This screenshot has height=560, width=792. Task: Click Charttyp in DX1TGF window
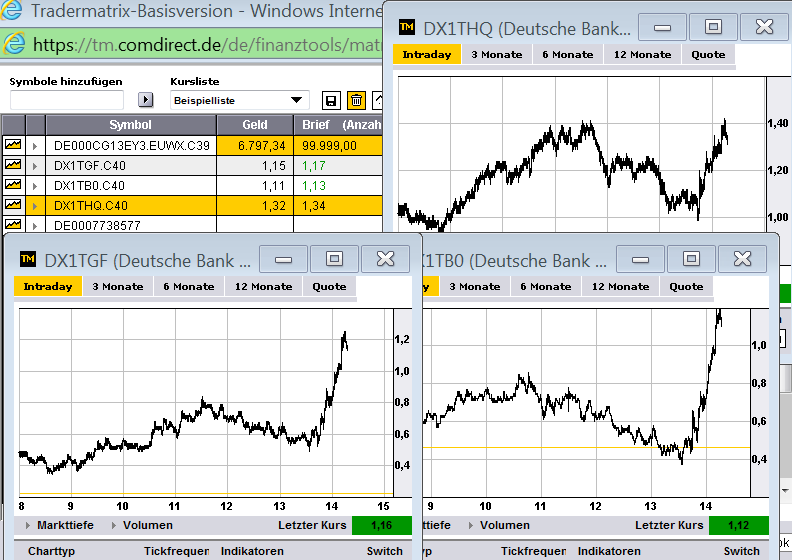[52, 551]
